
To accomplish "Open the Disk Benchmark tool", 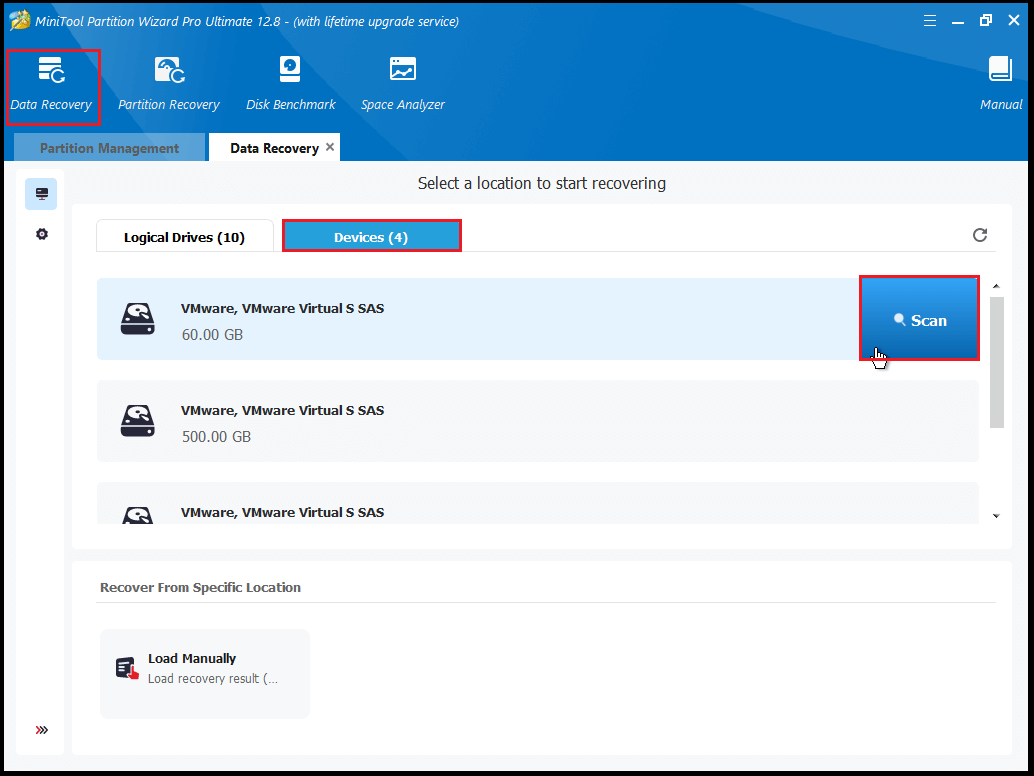I will click(291, 86).
